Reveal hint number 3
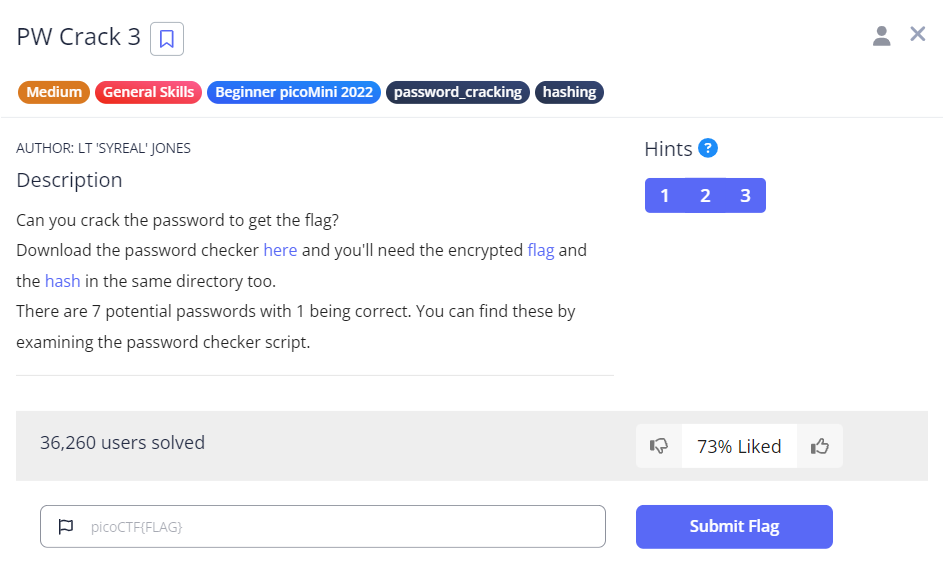The width and height of the screenshot is (949, 579). point(745,195)
